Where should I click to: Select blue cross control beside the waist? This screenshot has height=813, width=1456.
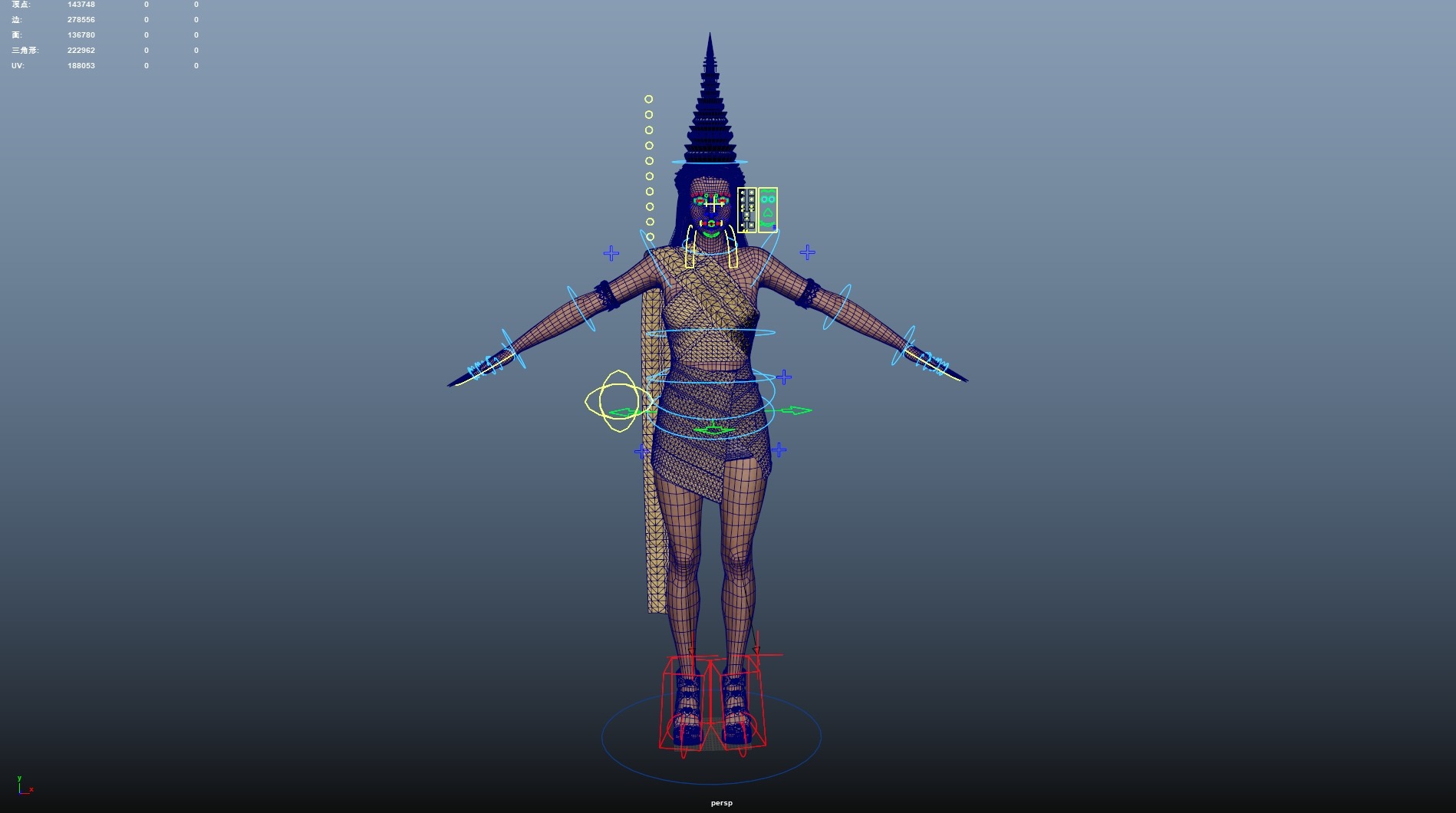783,377
